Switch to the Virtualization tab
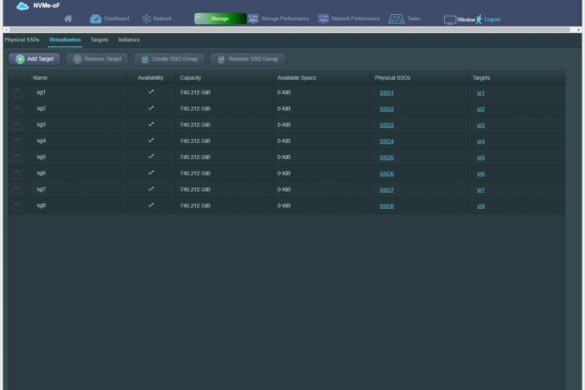The image size is (585, 390). click(x=65, y=40)
